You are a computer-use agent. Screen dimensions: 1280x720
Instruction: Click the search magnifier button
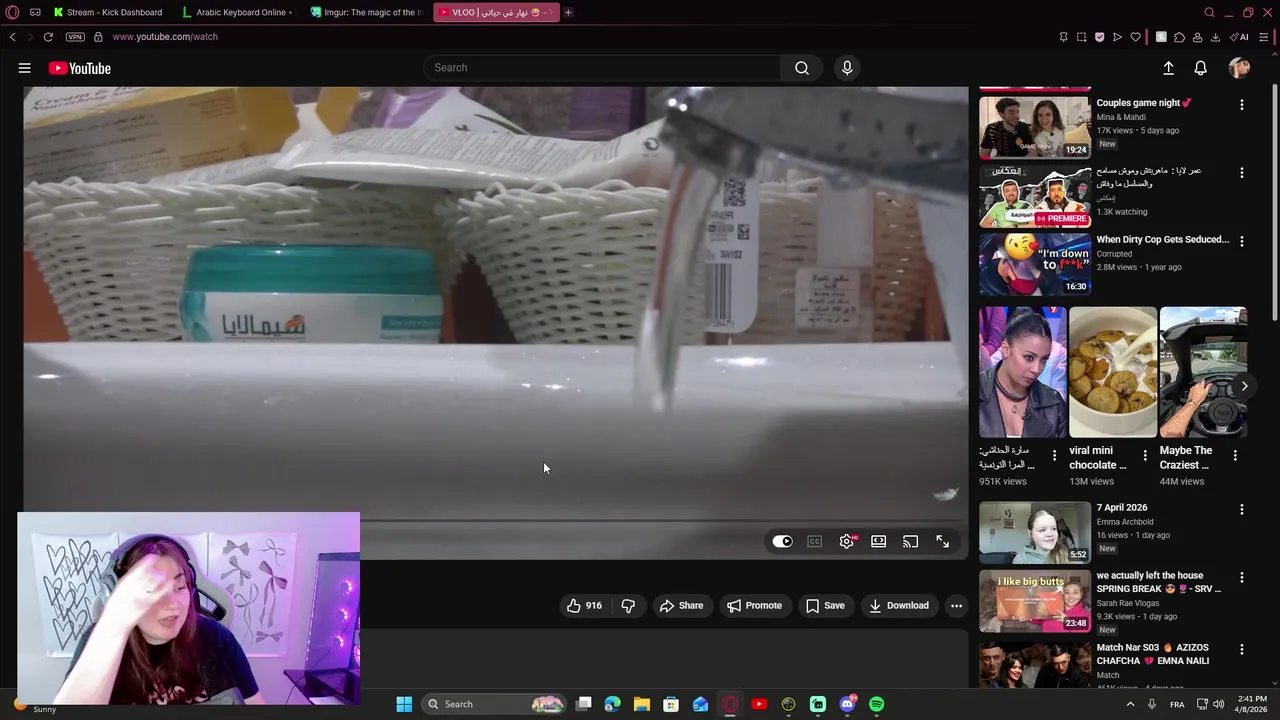pyautogui.click(x=802, y=68)
